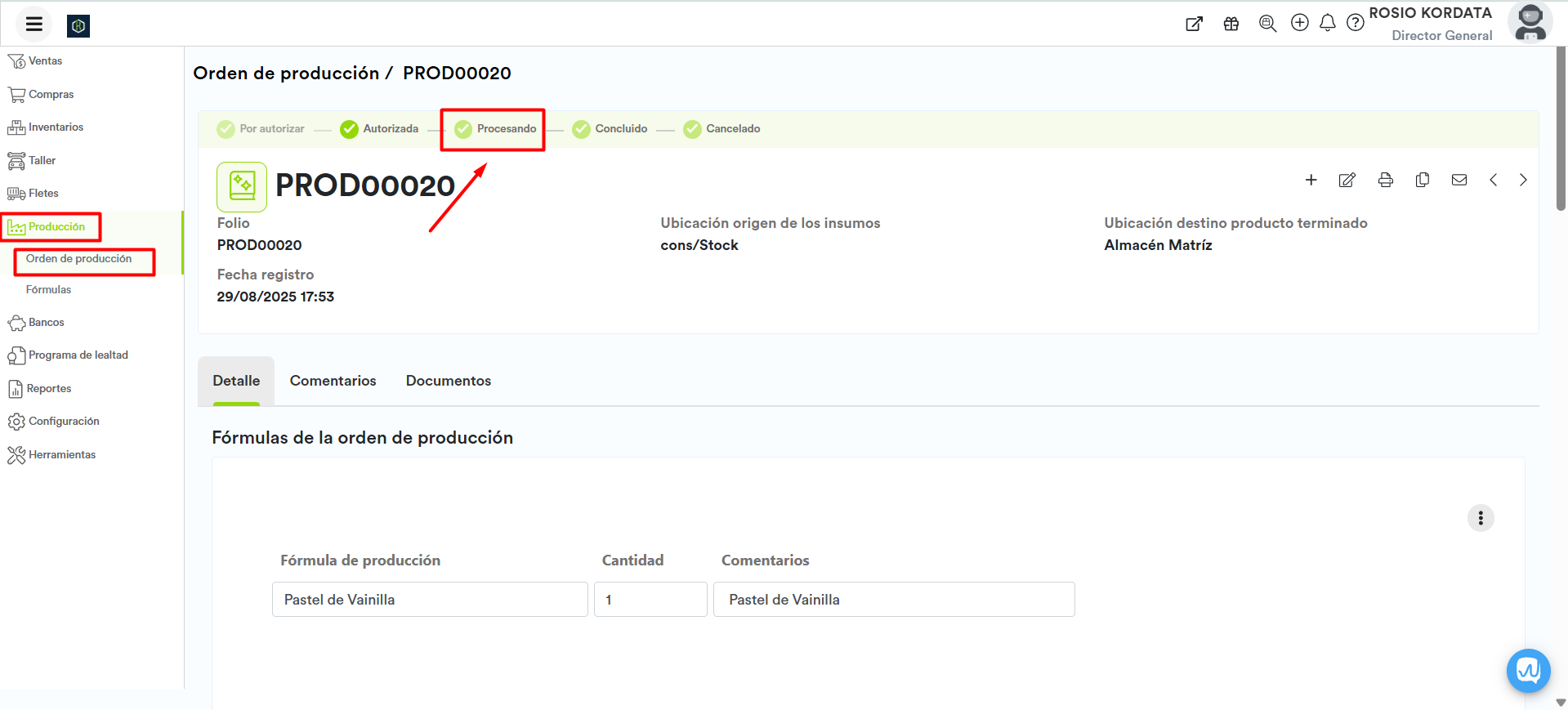The height and width of the screenshot is (710, 1568).
Task: Go to the previous order chevron
Action: coord(1493,180)
